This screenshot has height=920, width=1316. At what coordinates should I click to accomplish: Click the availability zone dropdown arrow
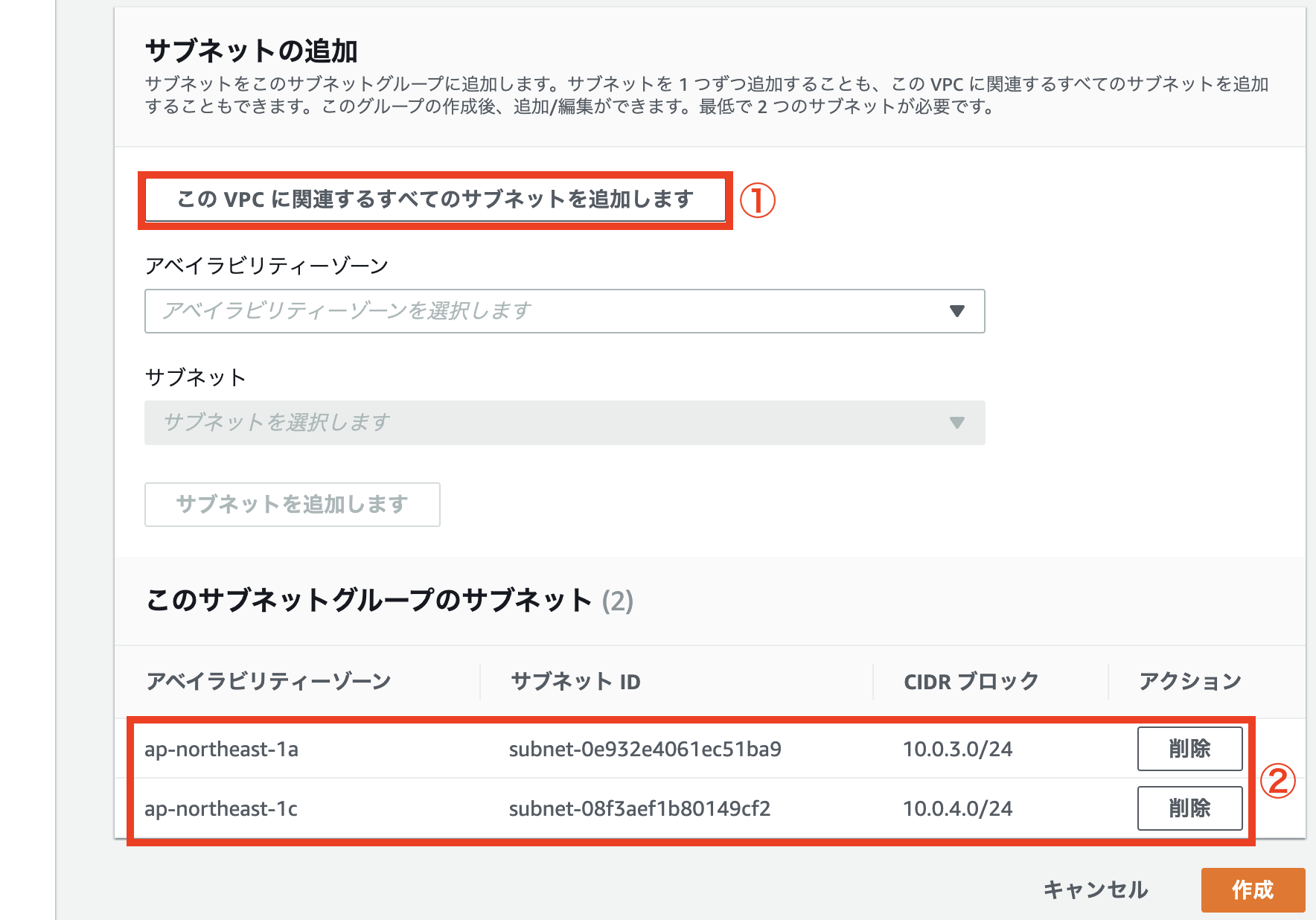click(957, 311)
